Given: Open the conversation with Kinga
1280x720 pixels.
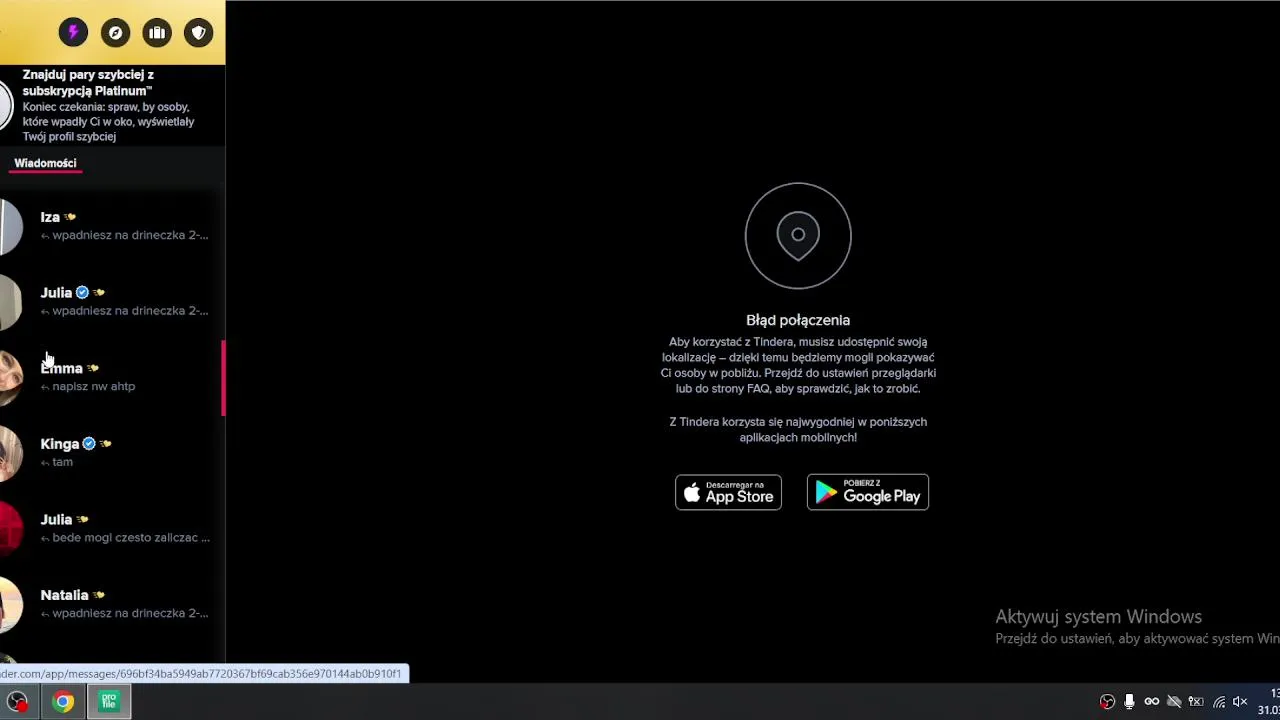Looking at the screenshot, I should click(x=112, y=452).
